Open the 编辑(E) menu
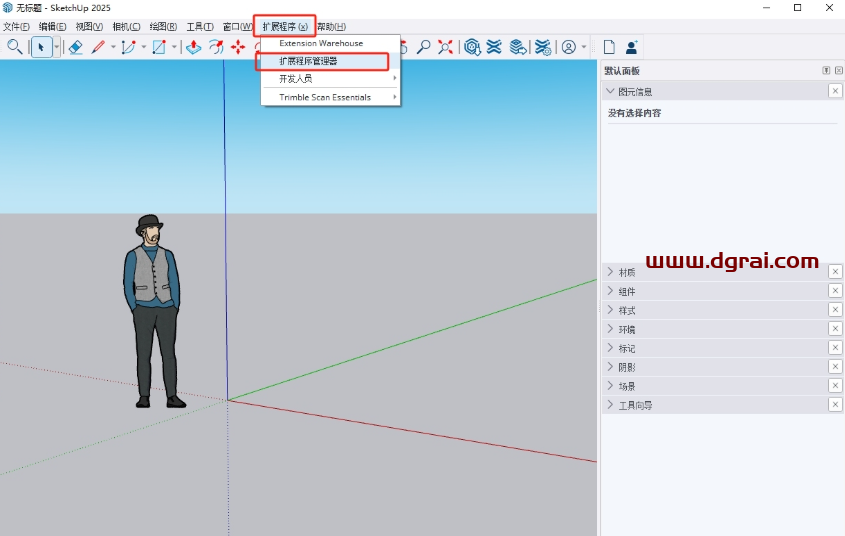 pos(52,26)
